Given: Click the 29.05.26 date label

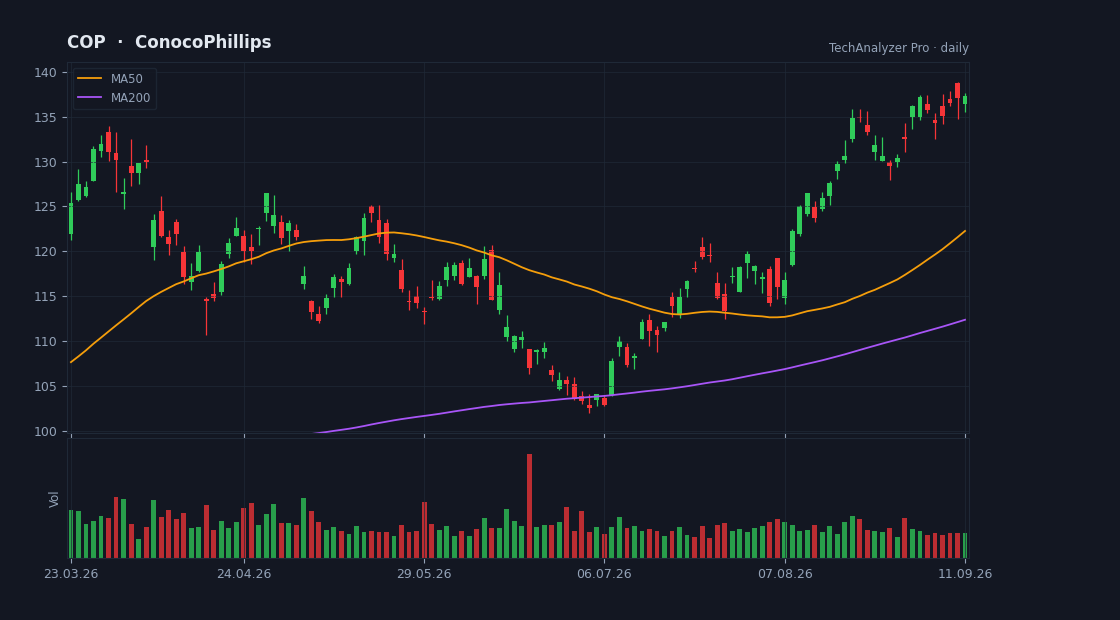Looking at the screenshot, I should [424, 574].
